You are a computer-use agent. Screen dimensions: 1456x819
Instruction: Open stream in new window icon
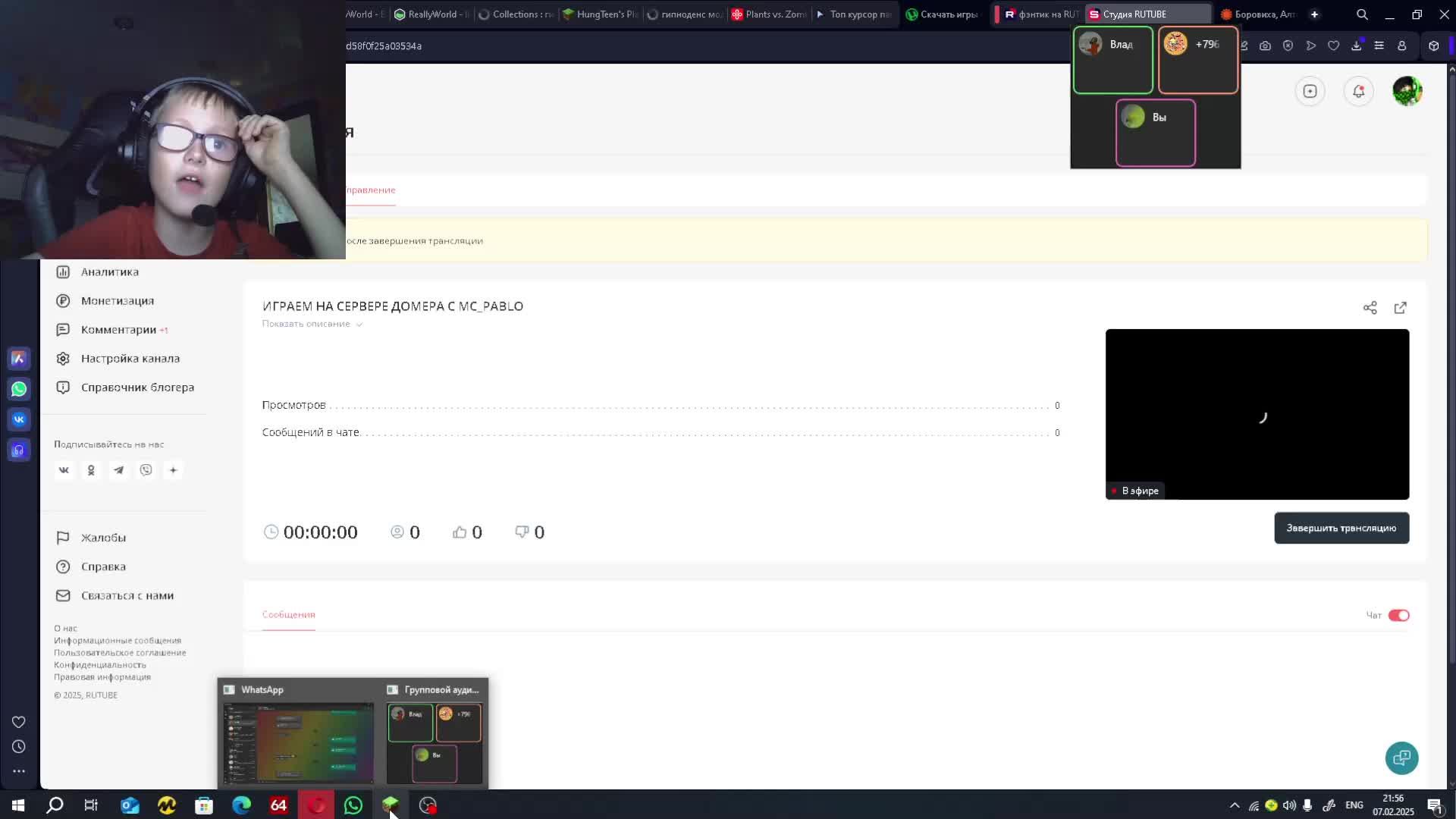1400,308
